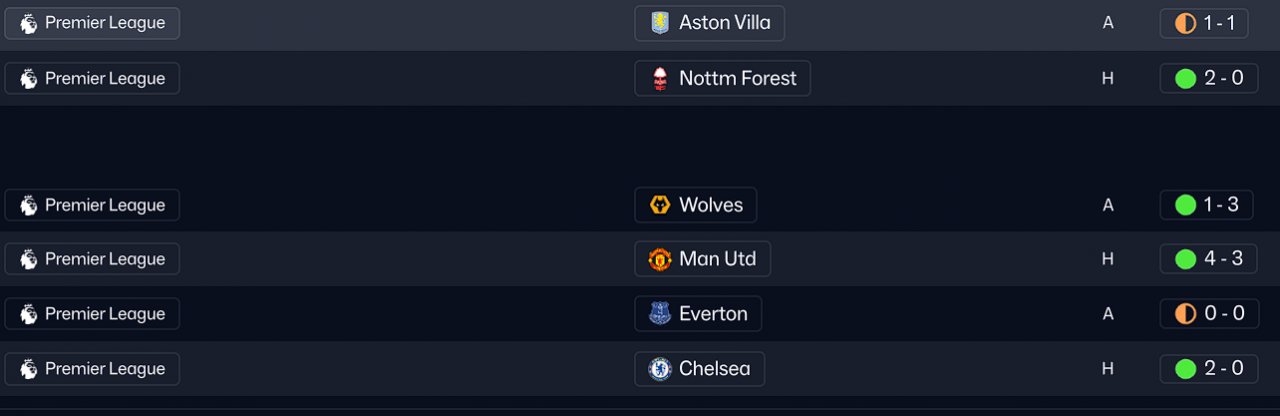
Task: Open the Chelsea 2 - 0 result
Action: coord(1208,369)
